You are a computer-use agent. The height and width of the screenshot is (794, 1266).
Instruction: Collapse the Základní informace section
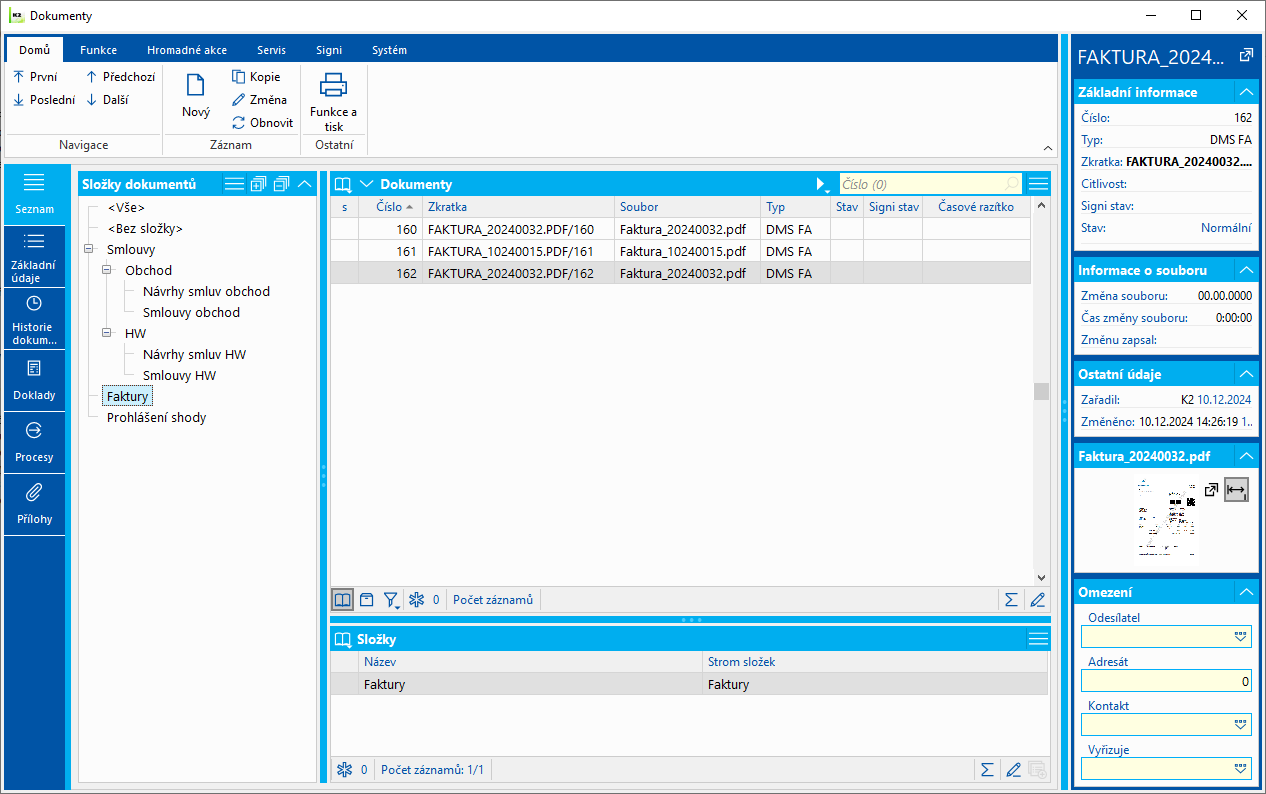tap(1245, 92)
